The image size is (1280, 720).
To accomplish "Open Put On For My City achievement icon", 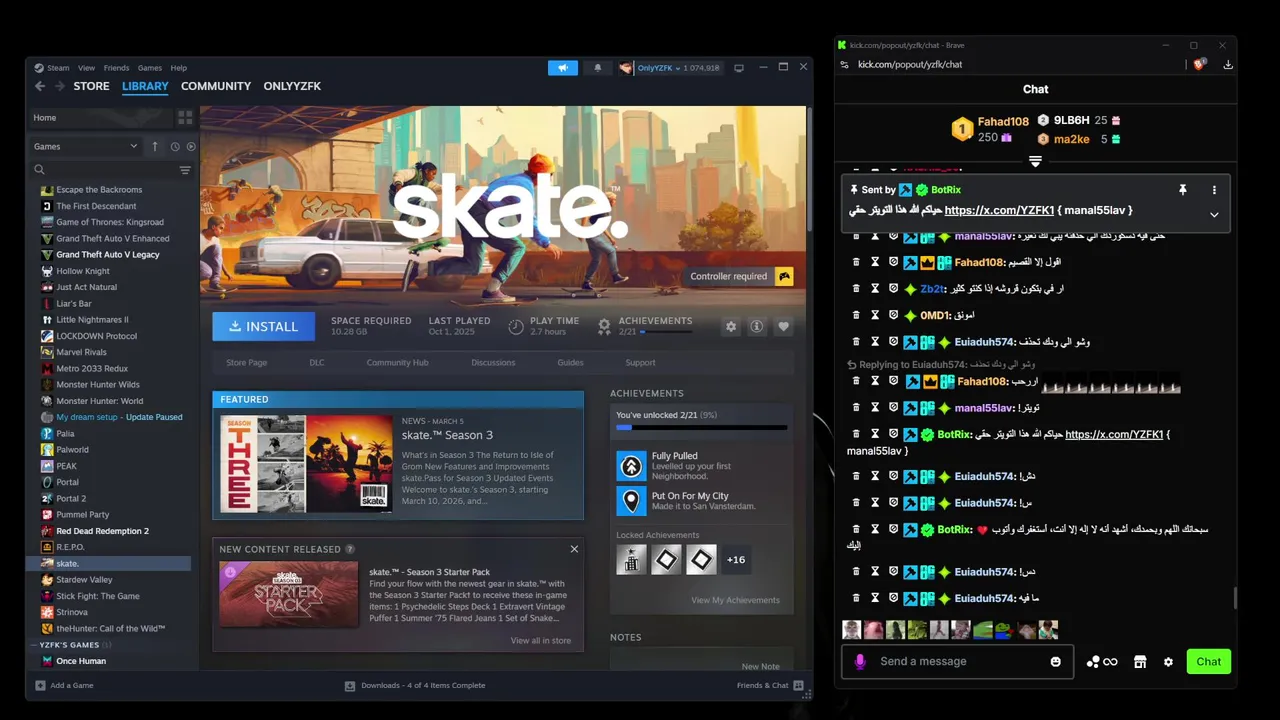I will 631,501.
